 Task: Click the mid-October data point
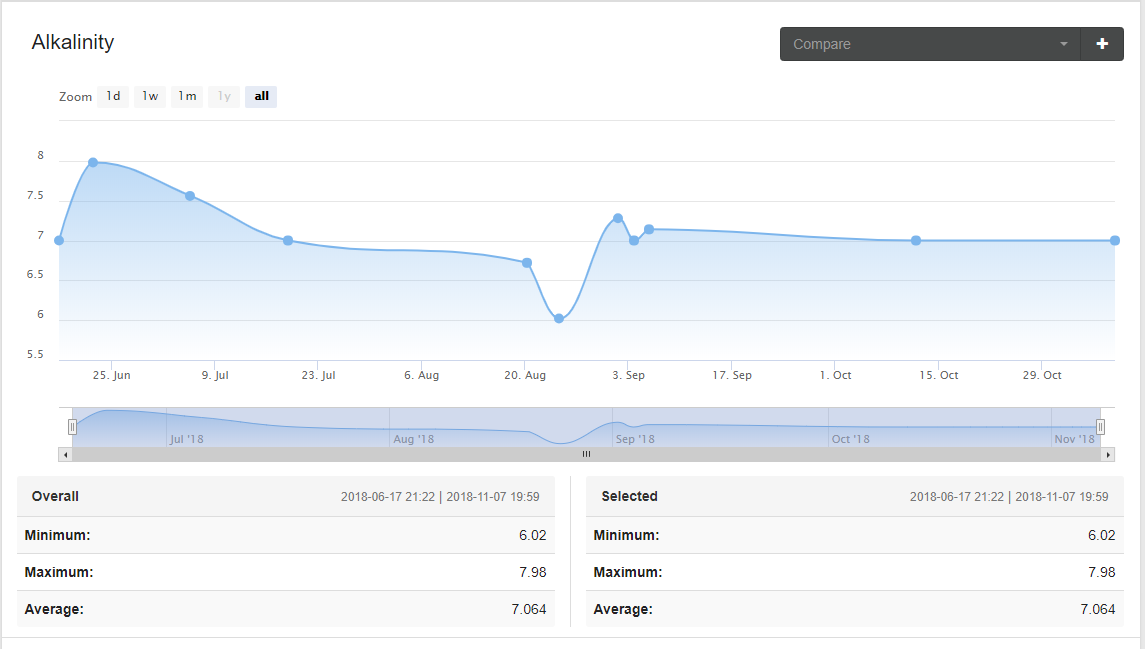click(x=916, y=240)
